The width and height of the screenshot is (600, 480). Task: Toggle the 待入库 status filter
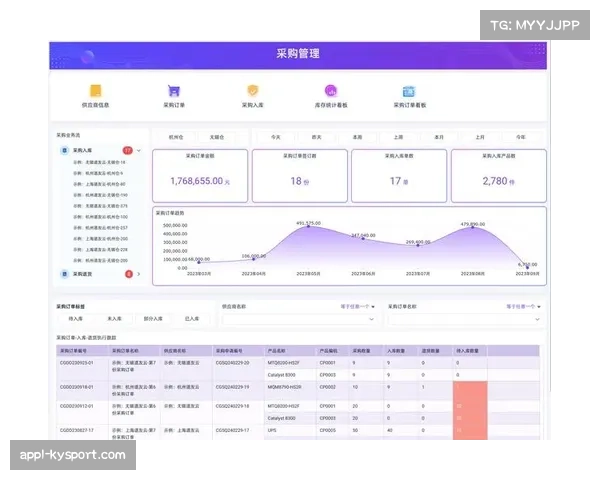[x=76, y=318]
